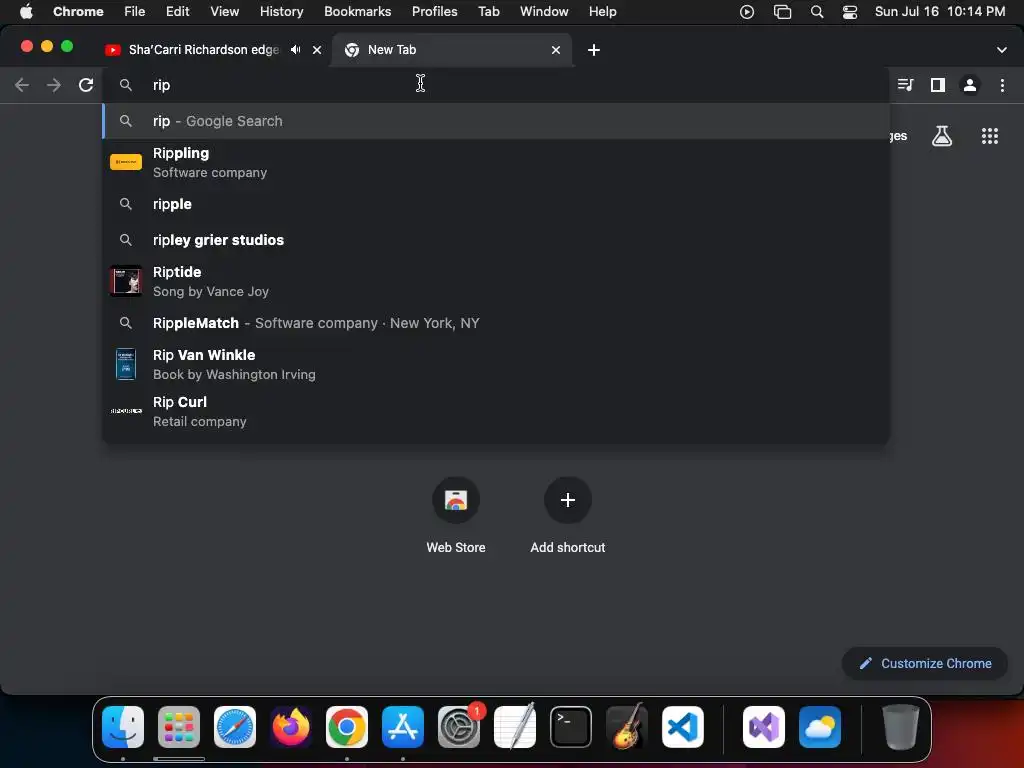Open the media controls icon in toolbar

tap(905, 85)
